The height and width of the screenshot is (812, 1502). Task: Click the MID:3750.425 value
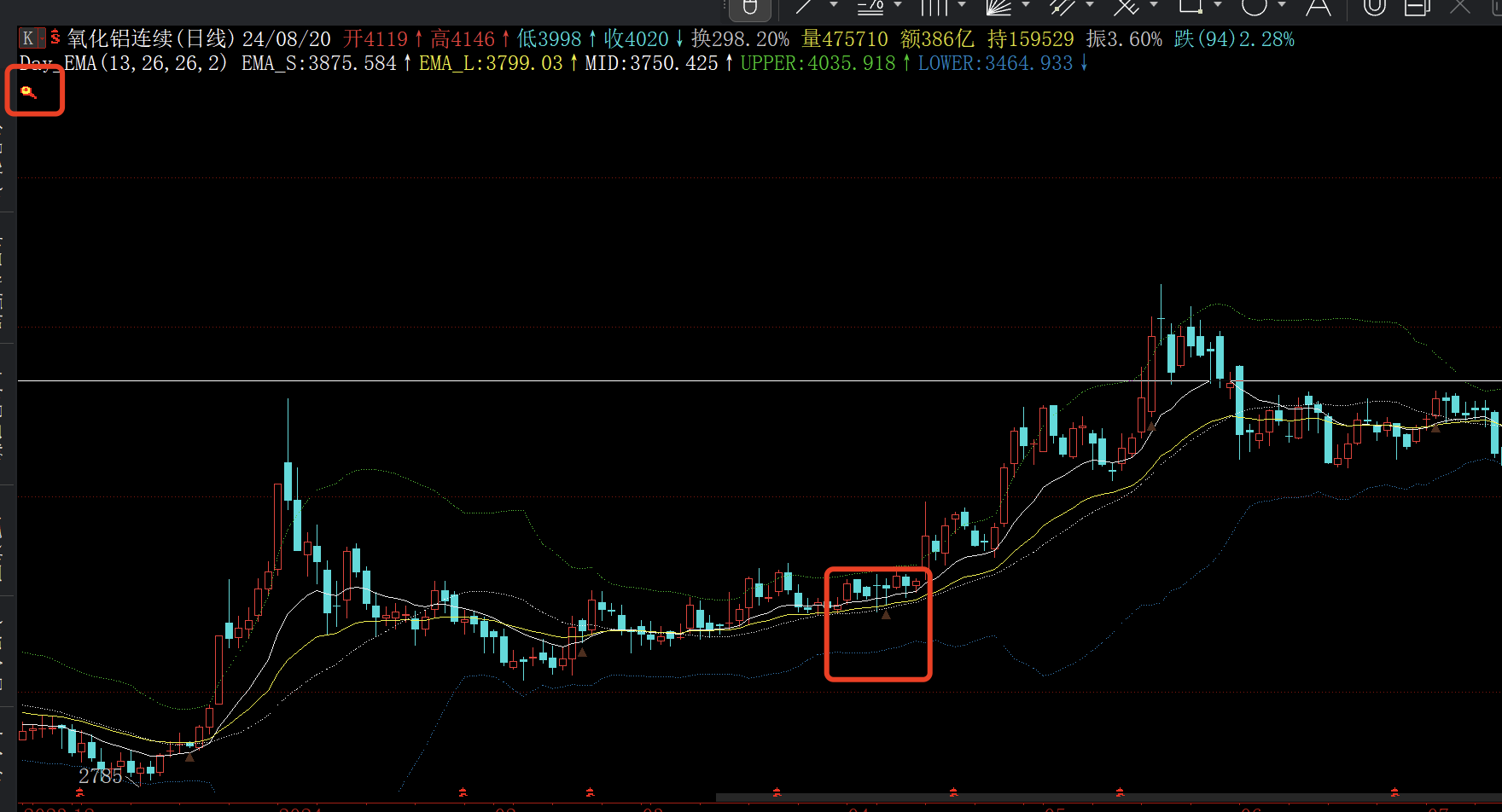pyautogui.click(x=651, y=64)
